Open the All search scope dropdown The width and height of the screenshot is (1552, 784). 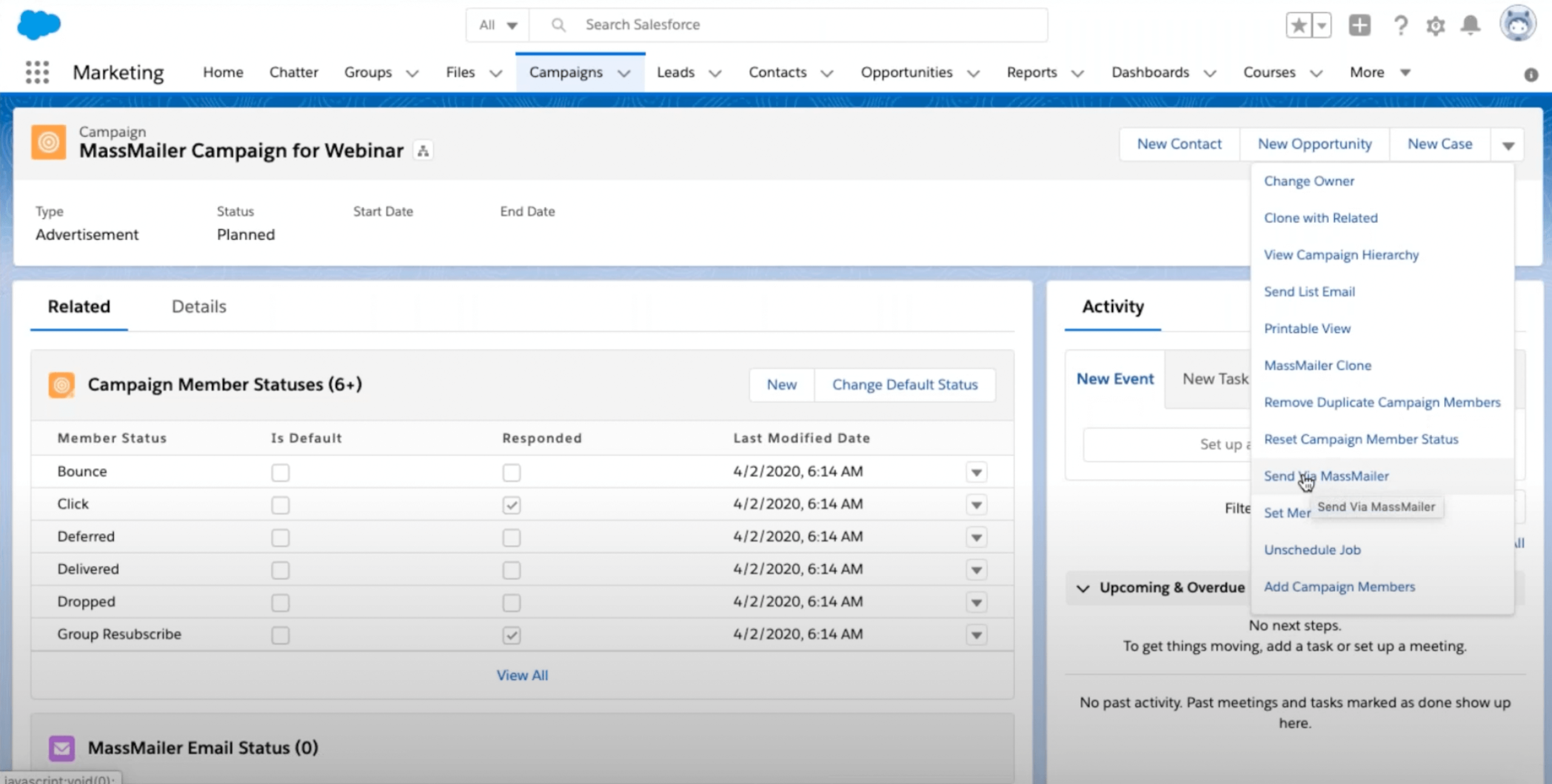click(498, 25)
